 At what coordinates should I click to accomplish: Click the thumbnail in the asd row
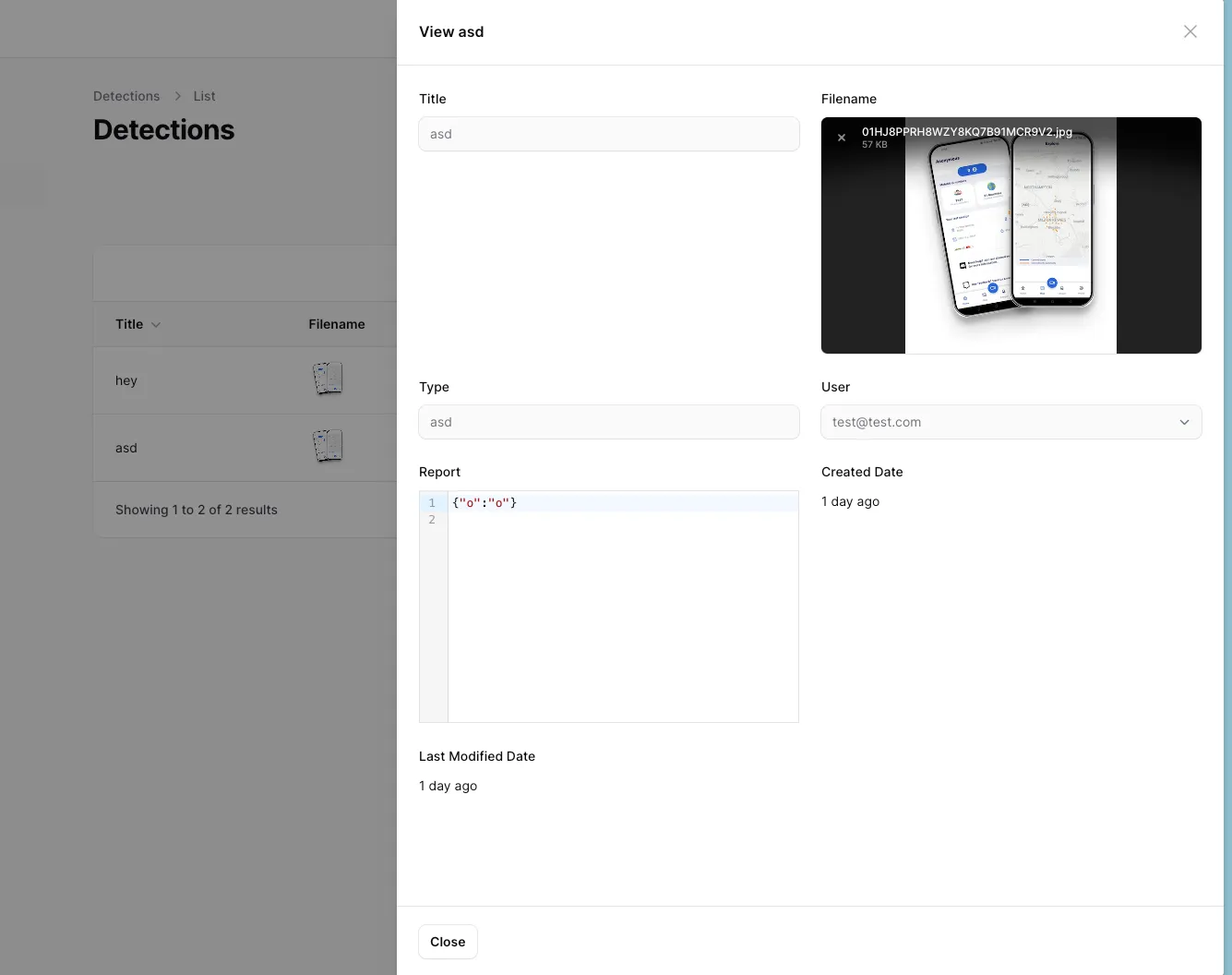point(328,446)
